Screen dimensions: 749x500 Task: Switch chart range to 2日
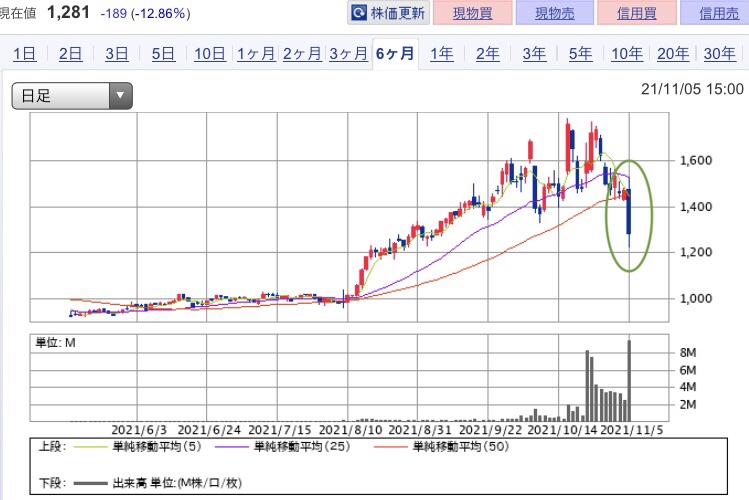click(x=70, y=53)
